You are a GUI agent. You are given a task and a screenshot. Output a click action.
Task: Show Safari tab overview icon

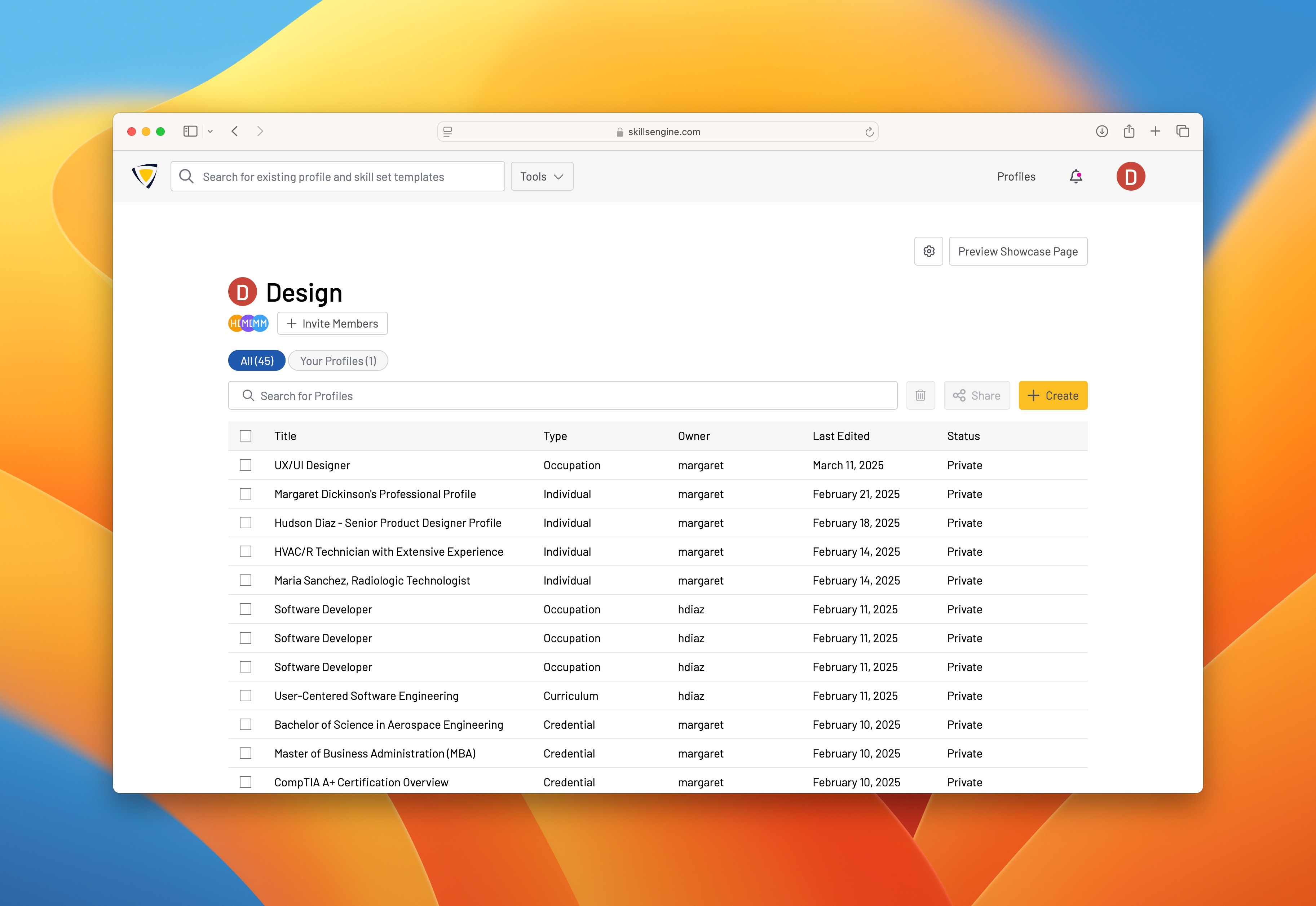1183,132
